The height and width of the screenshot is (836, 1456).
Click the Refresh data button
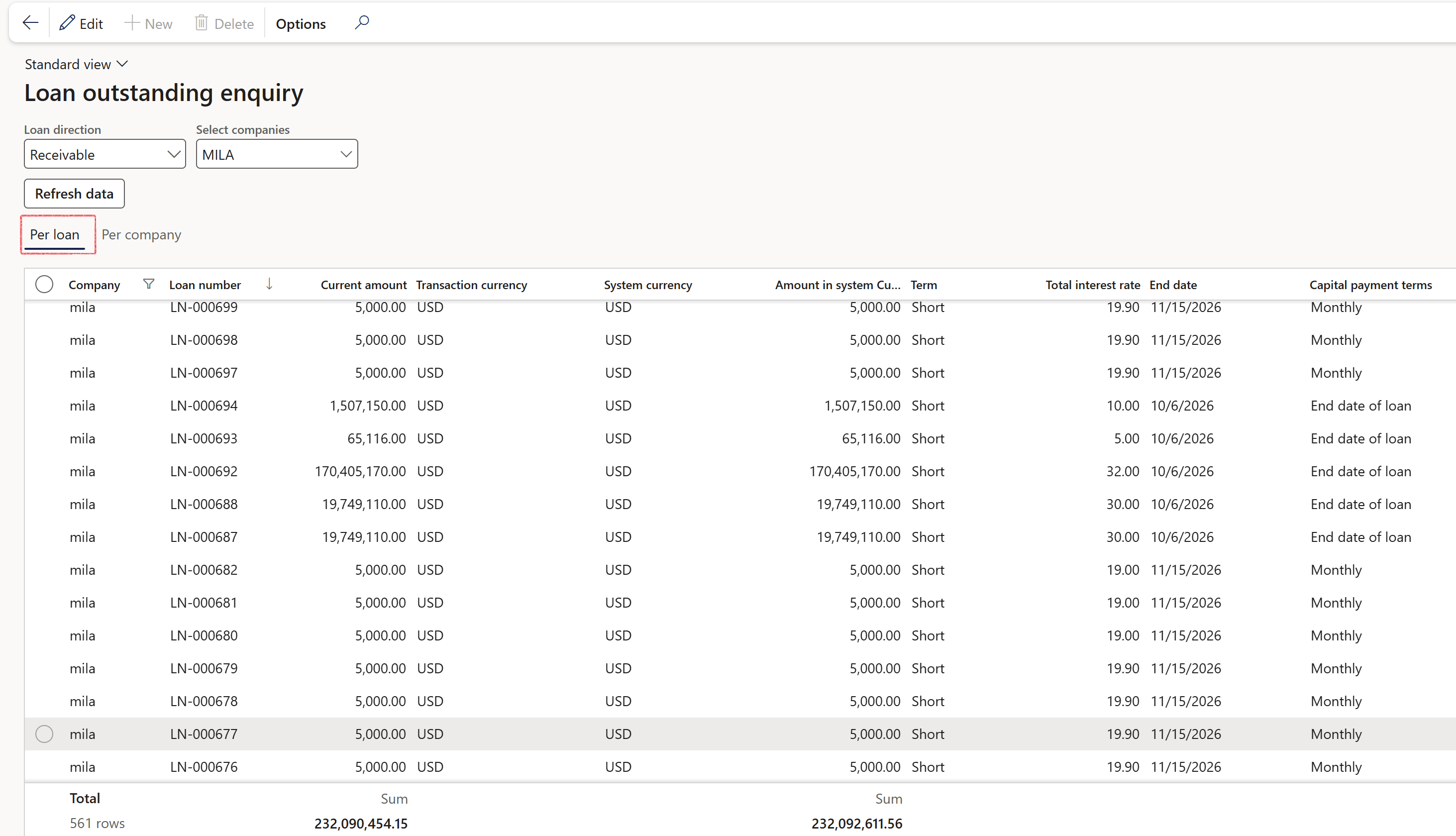point(74,194)
